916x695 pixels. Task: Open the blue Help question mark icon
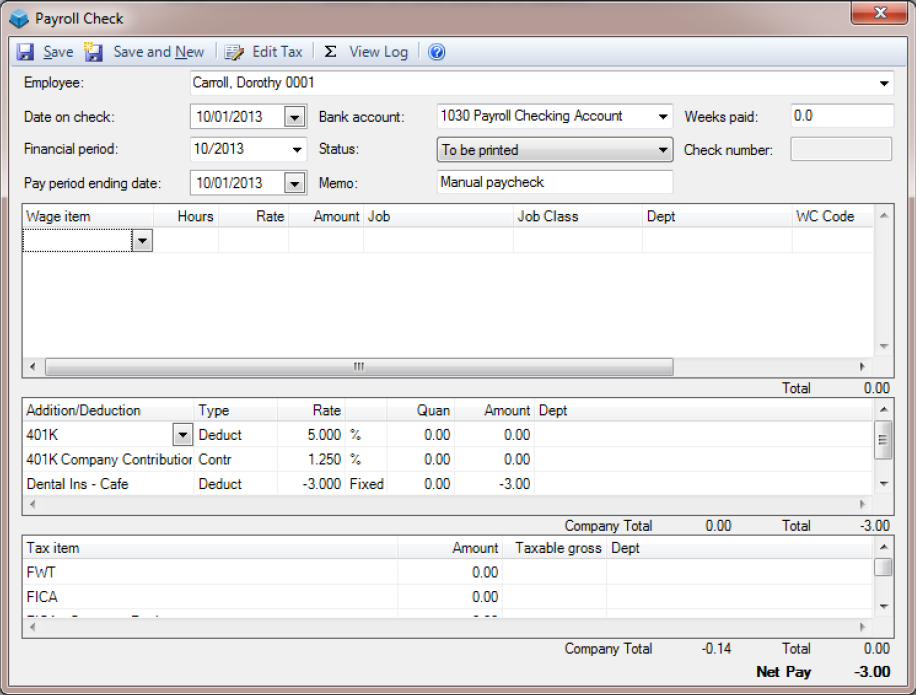(x=436, y=52)
